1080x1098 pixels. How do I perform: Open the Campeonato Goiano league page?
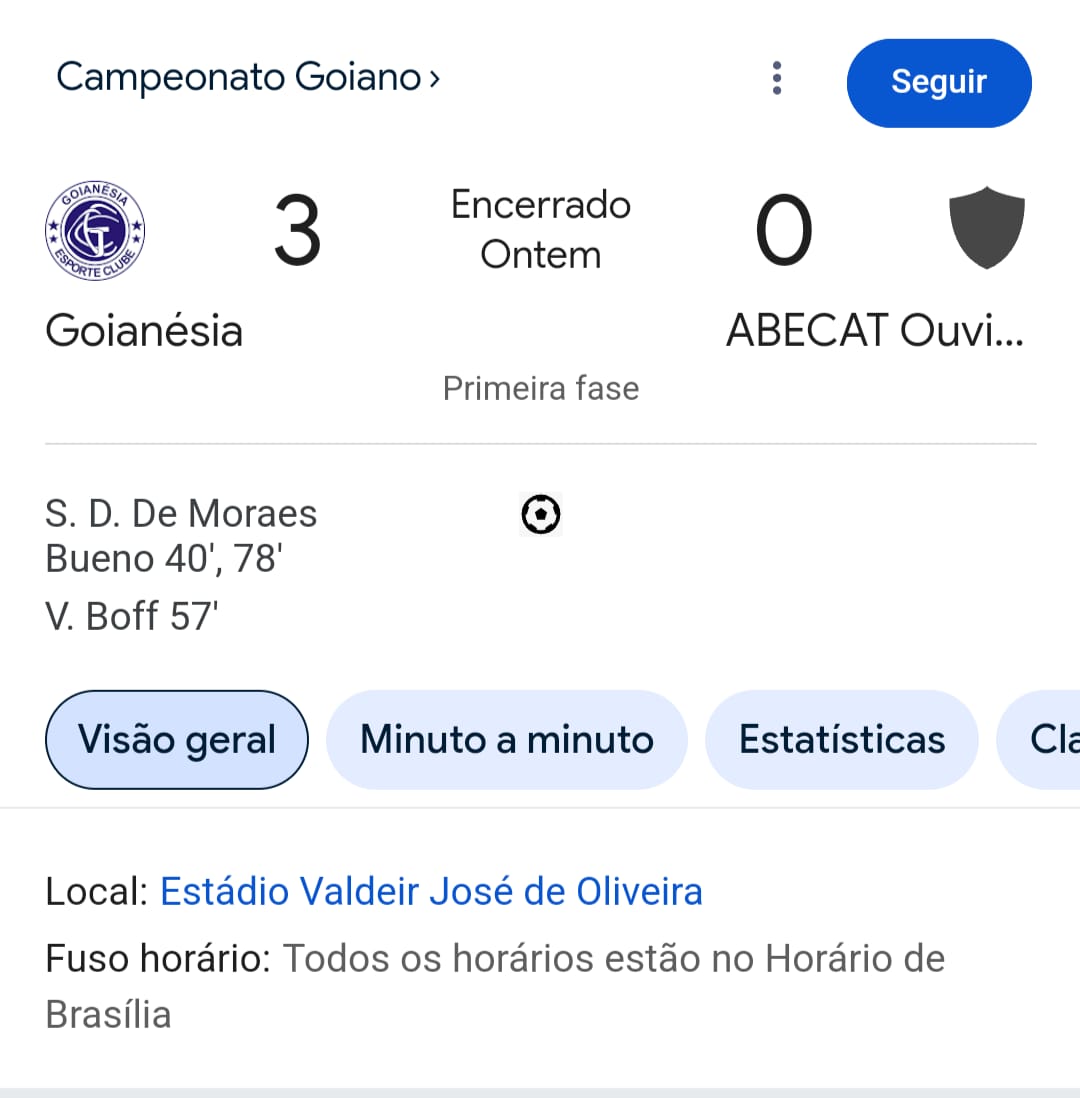[x=238, y=77]
